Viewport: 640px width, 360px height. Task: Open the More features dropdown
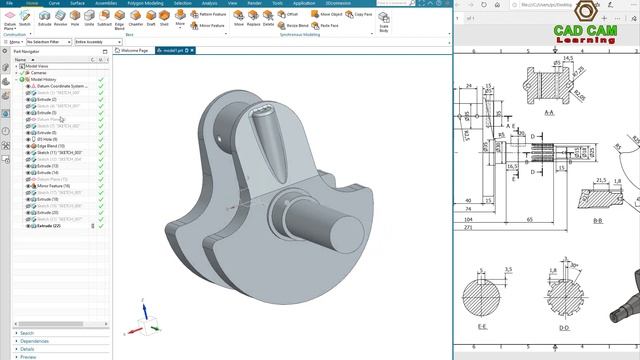(x=180, y=19)
